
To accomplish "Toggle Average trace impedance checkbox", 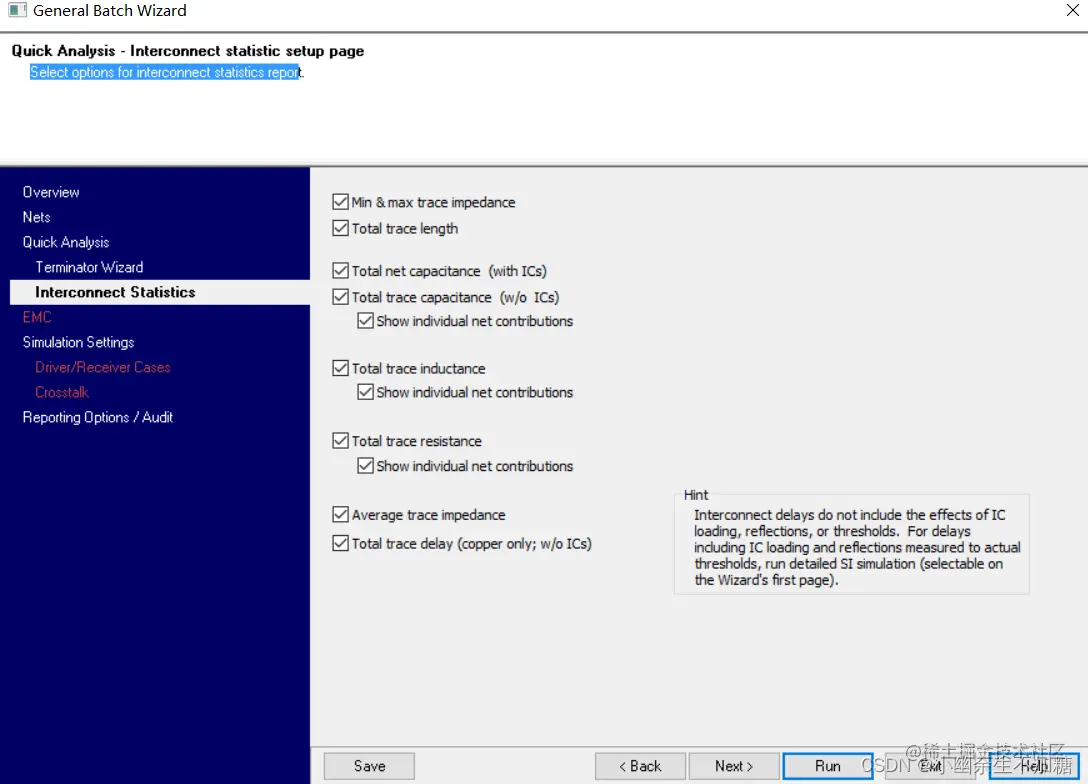I will pyautogui.click(x=340, y=515).
